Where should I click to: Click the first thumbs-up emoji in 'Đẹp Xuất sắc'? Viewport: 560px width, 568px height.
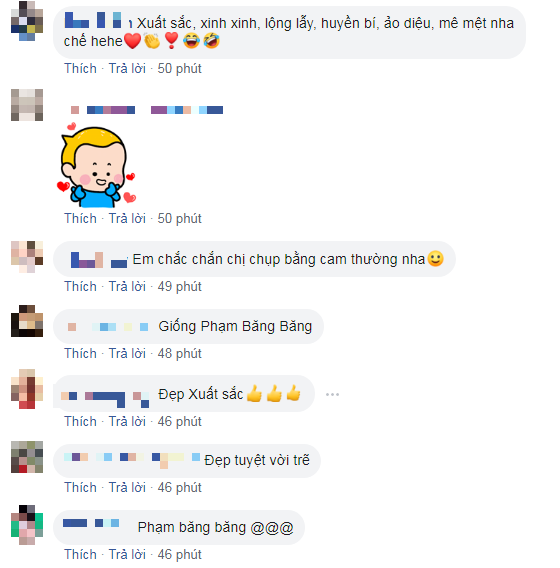254,393
